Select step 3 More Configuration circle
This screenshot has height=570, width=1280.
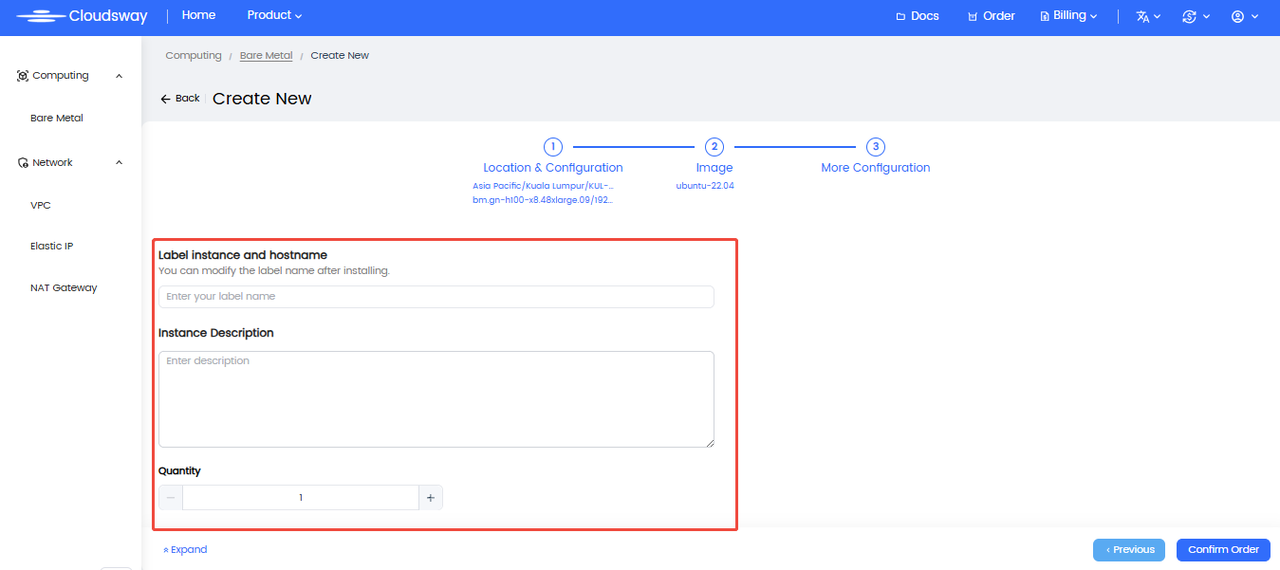click(x=875, y=147)
